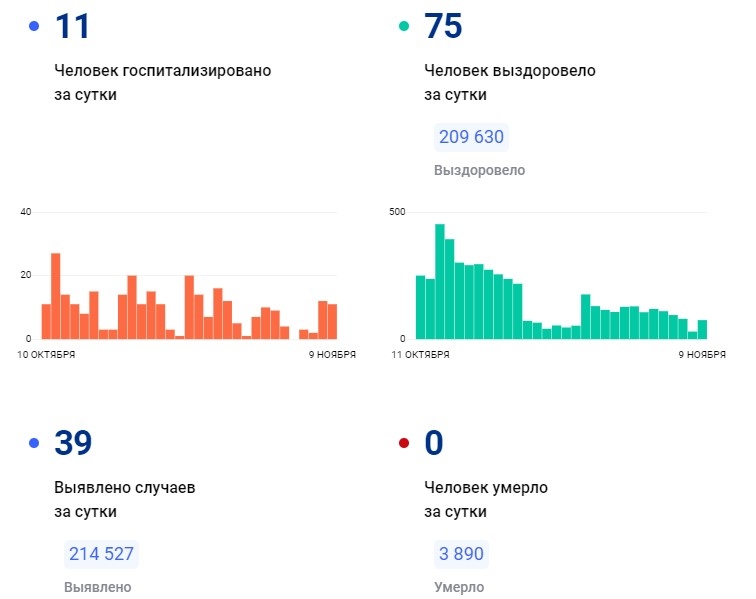Click the "Человек госпитализировано за сутки" caption
756x599 pixels.
coord(162,83)
